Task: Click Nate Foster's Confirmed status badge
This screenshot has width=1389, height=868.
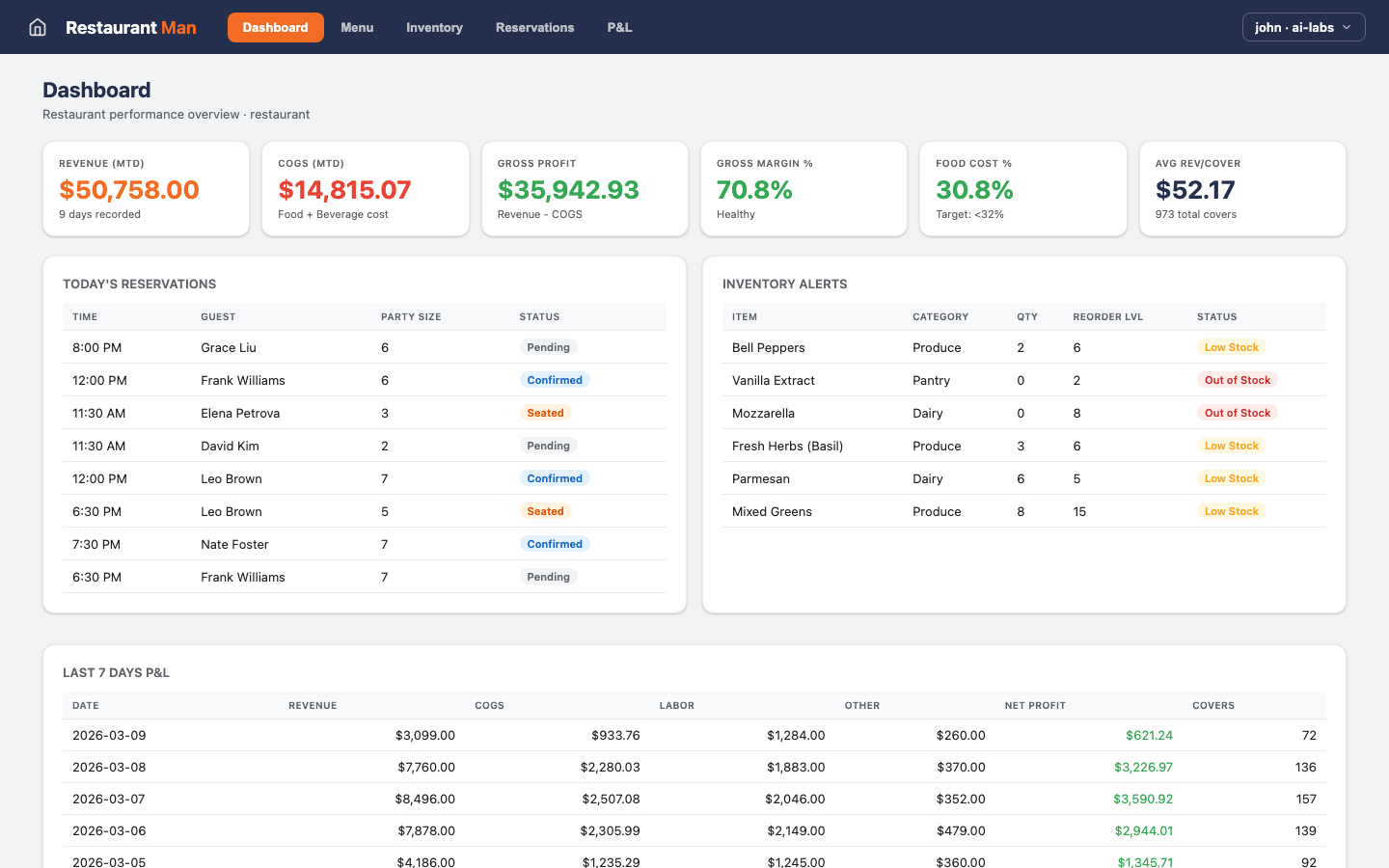Action: [555, 544]
